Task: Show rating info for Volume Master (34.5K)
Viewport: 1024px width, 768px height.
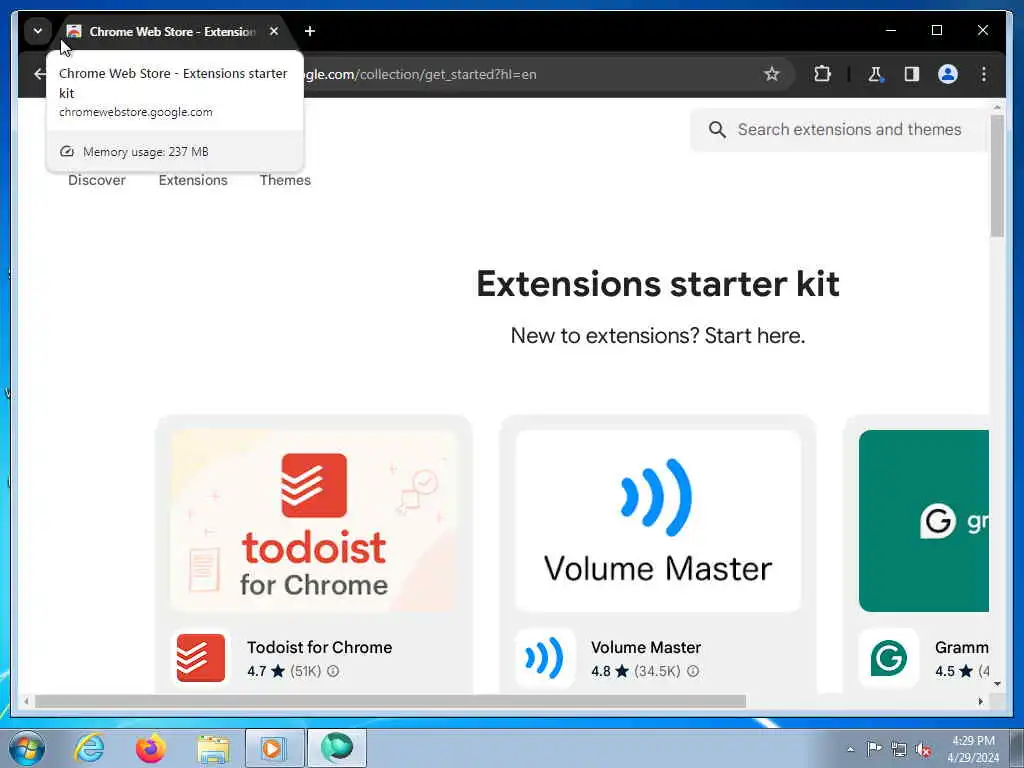Action: [693, 671]
